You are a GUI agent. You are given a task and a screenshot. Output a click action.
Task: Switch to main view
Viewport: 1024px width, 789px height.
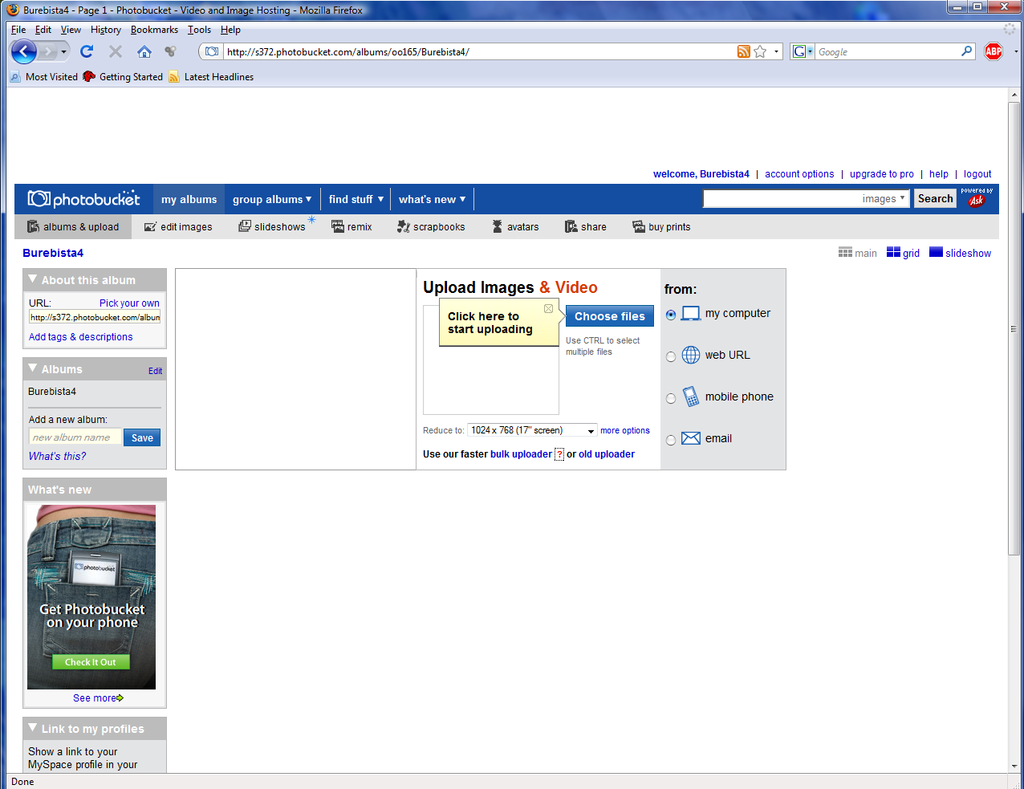(x=857, y=253)
